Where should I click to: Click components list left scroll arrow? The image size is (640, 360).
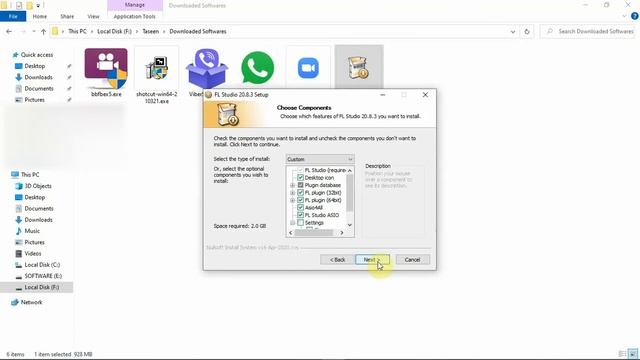(291, 233)
